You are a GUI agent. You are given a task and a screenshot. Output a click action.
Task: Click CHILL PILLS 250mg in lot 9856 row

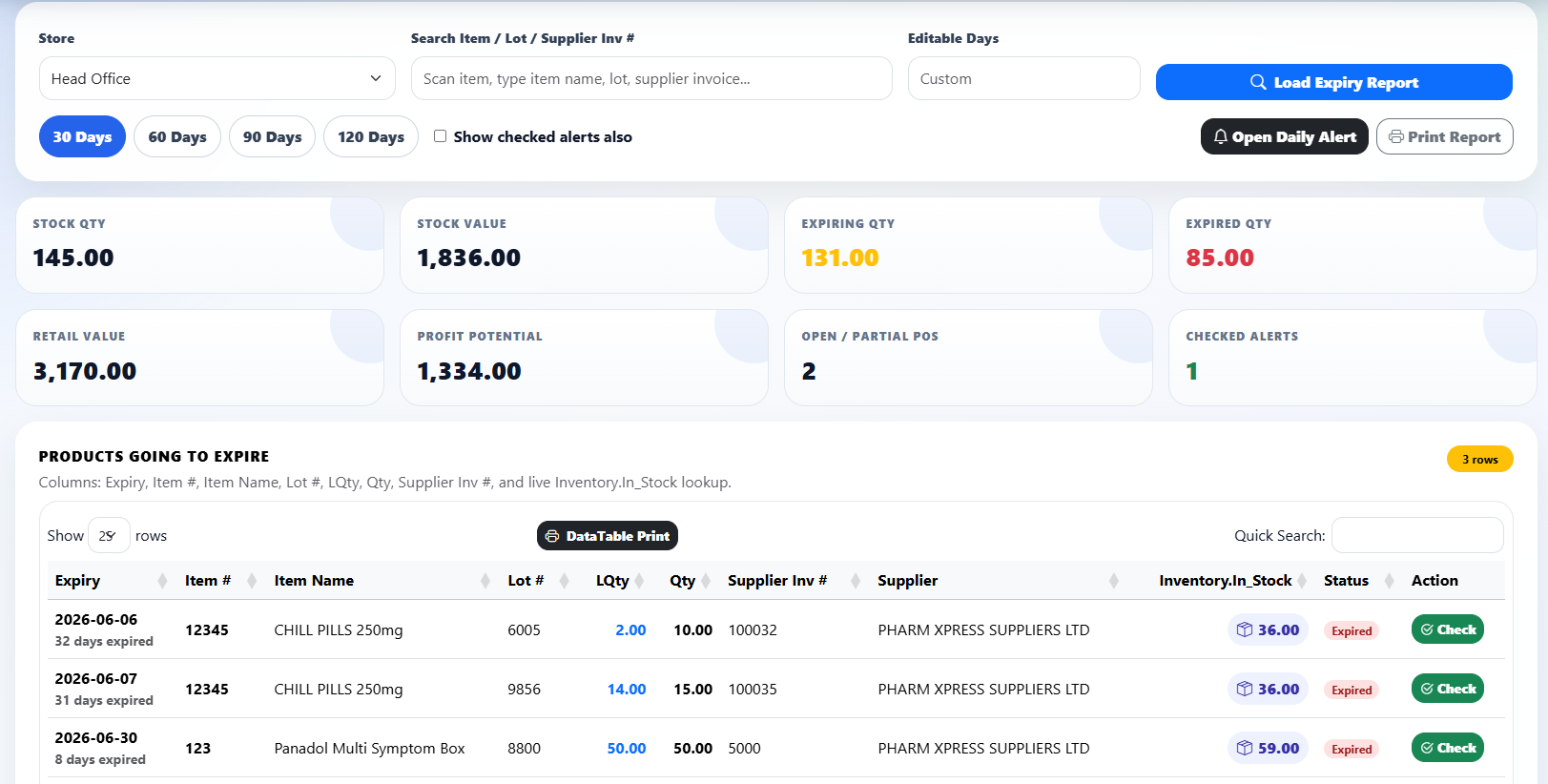(x=339, y=690)
